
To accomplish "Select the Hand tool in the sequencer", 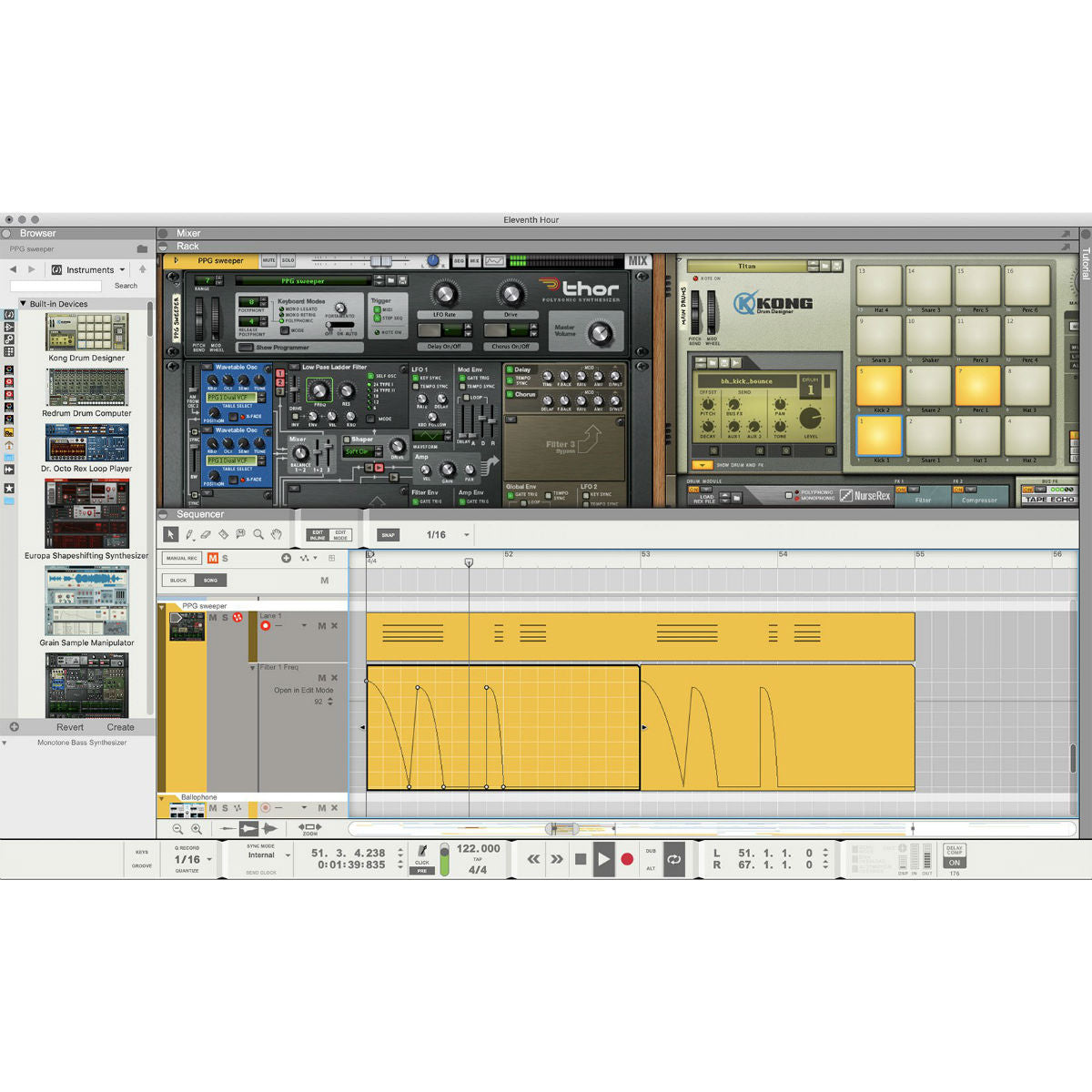I will click(x=277, y=534).
